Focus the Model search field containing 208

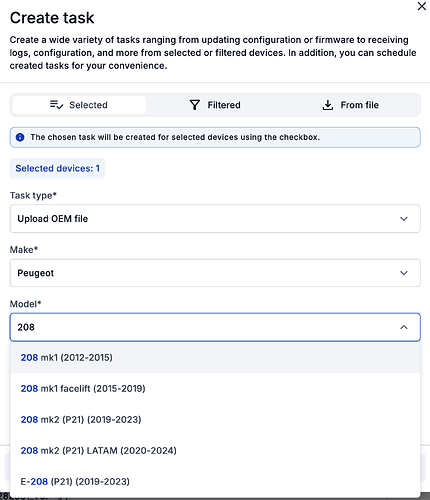point(215,327)
